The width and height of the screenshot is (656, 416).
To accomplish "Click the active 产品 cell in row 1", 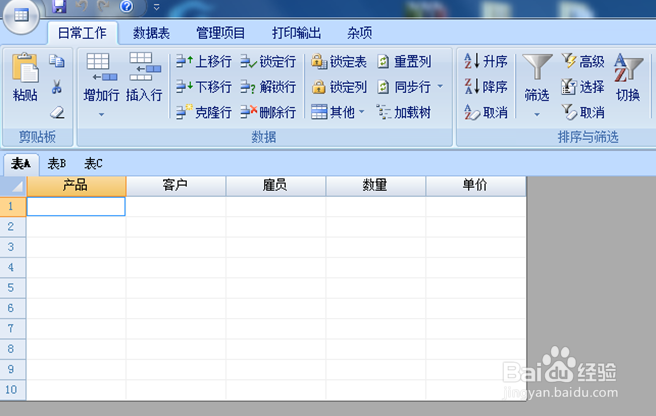I will click(76, 206).
